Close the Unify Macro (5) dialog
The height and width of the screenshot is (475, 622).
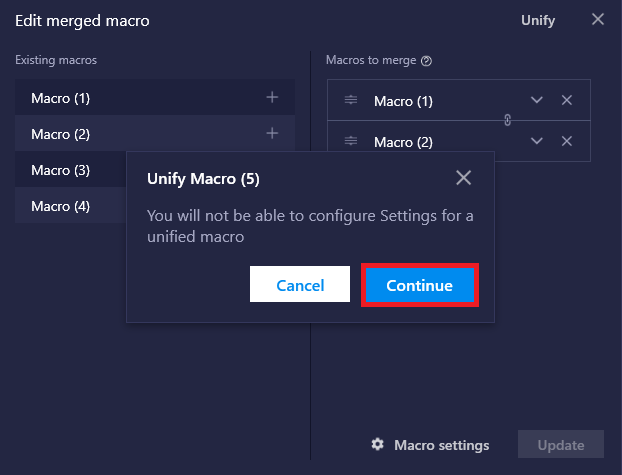click(463, 178)
